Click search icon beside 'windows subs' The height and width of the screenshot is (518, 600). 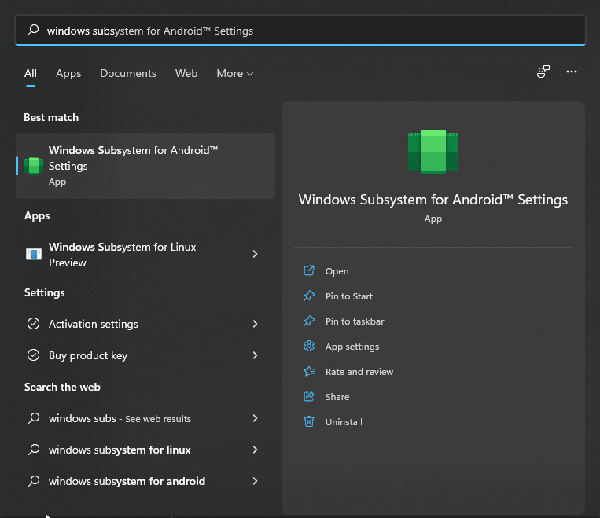click(x=34, y=418)
